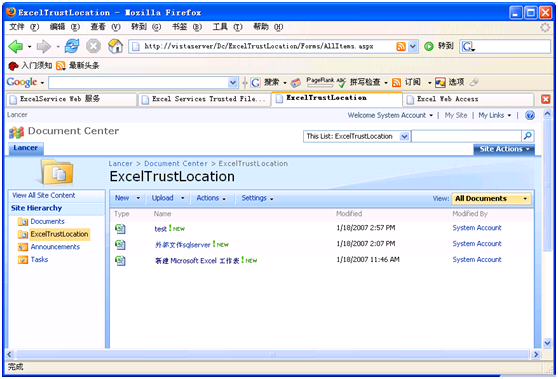Click View All Site Content link
This screenshot has height=379, width=558.
(44, 195)
